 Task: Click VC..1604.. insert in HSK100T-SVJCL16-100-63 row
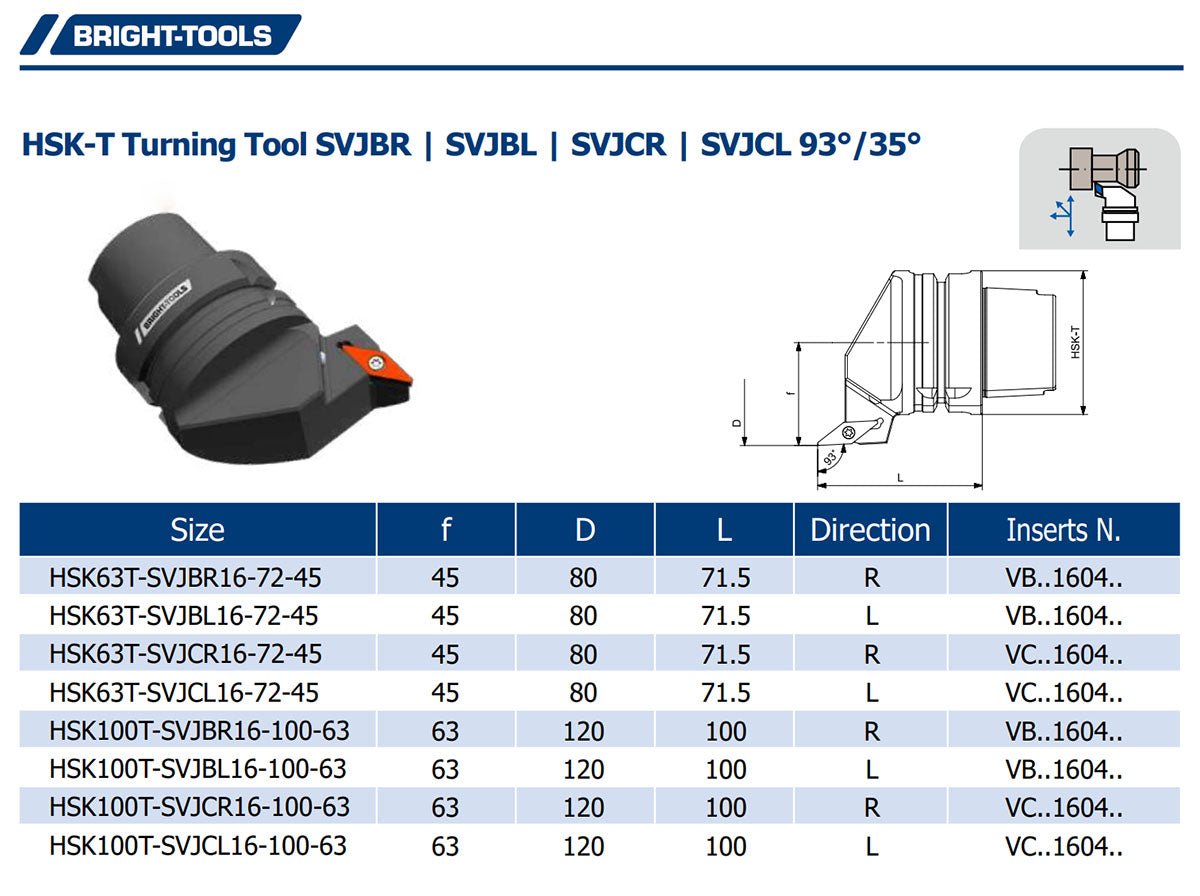1064,846
